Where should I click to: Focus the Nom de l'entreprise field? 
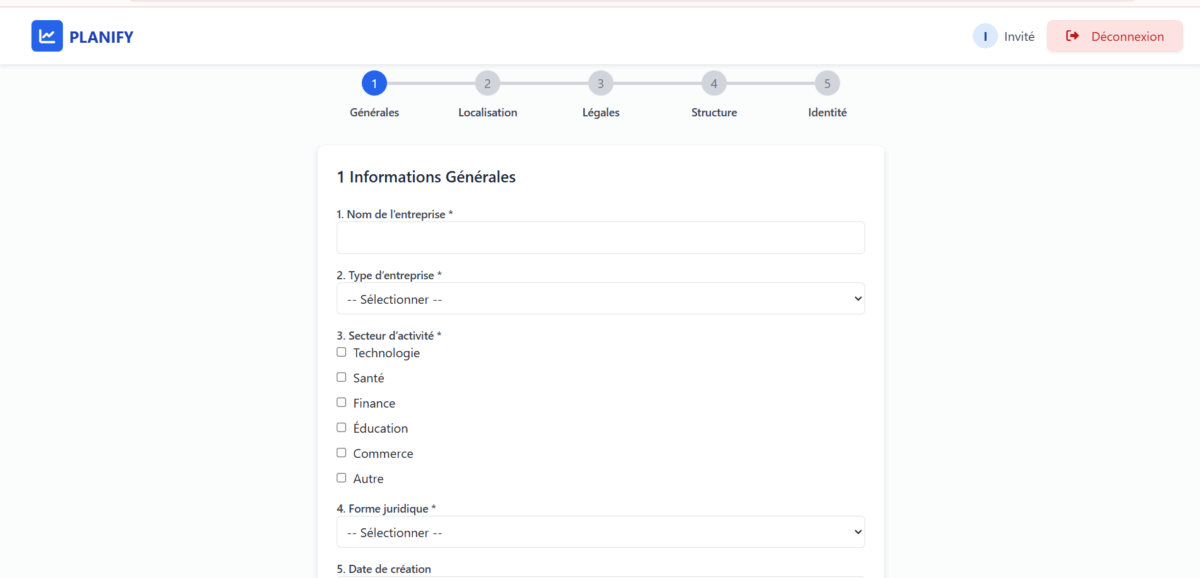click(x=601, y=237)
